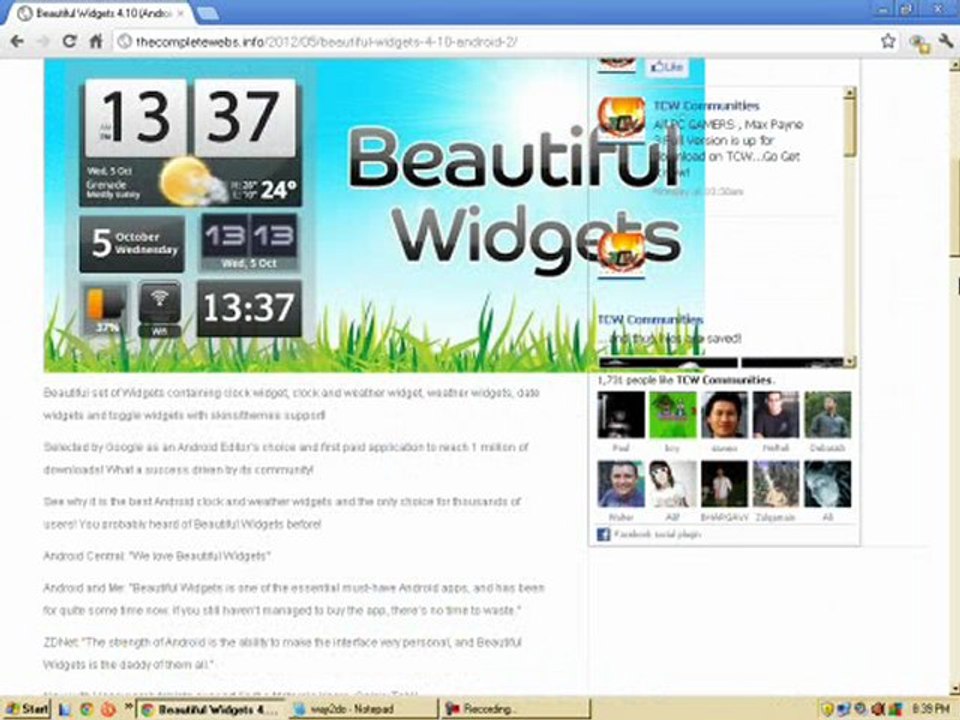Click the Facebook social plugin link
Image resolution: width=960 pixels, height=720 pixels.
tap(657, 534)
